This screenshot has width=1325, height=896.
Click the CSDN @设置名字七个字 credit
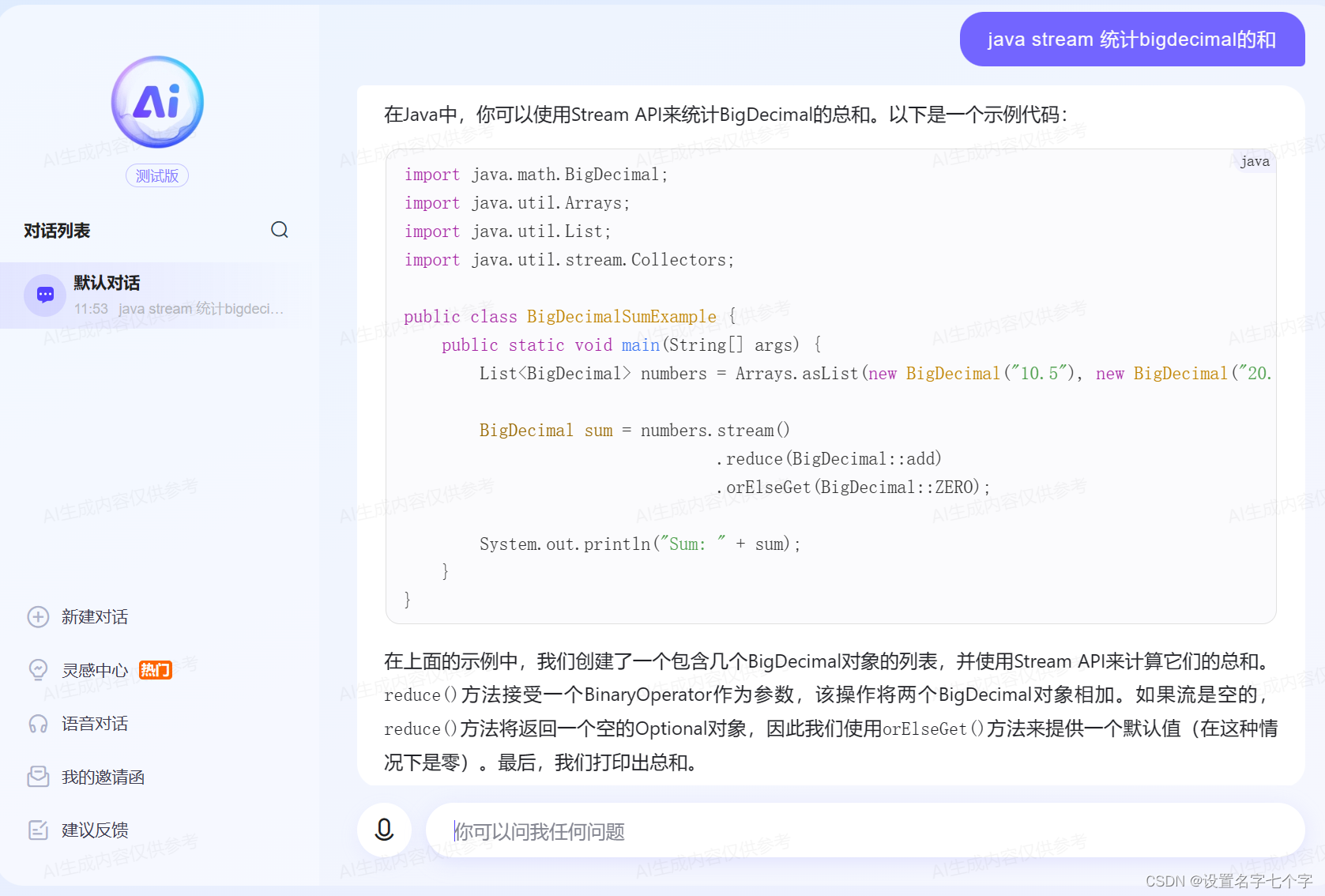pos(1229,881)
